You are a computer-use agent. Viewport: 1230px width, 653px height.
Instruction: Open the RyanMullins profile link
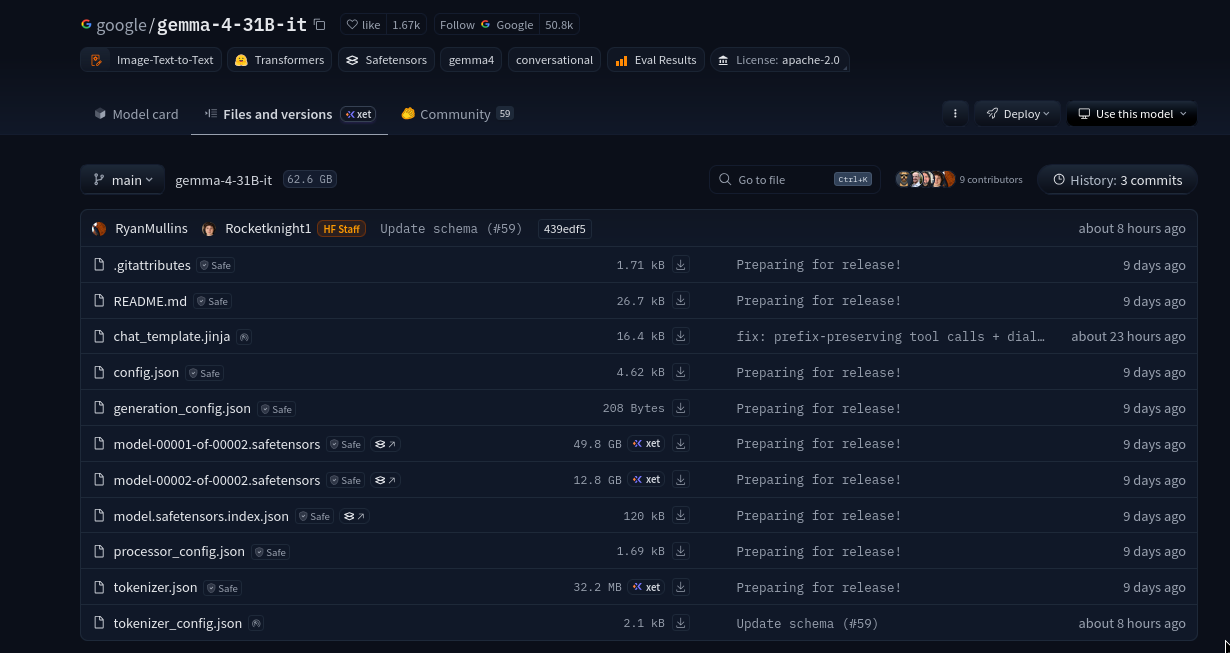(x=151, y=228)
